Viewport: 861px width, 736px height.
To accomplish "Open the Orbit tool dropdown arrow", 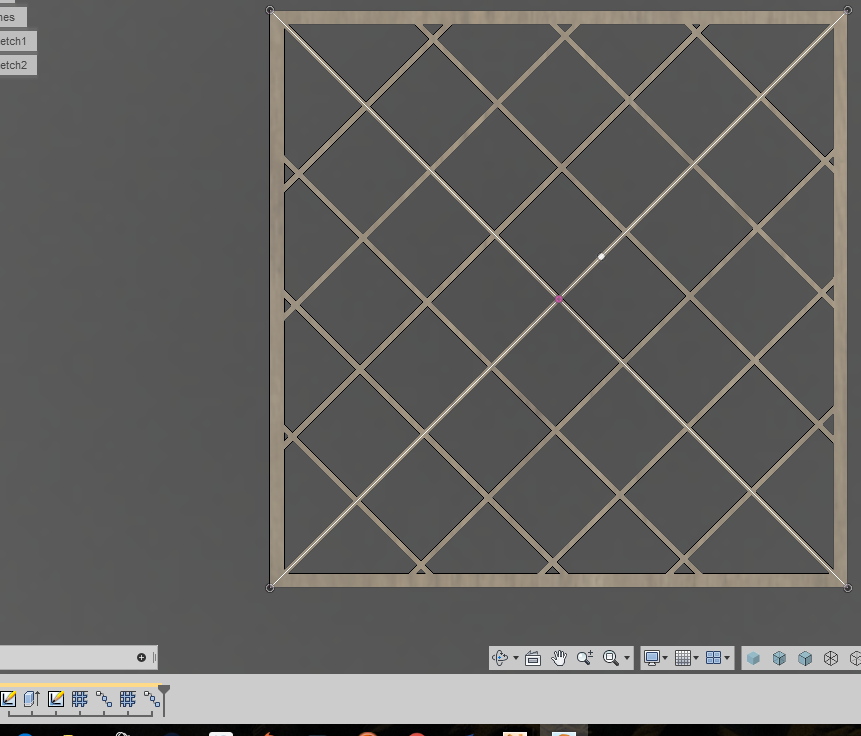I will pos(514,658).
